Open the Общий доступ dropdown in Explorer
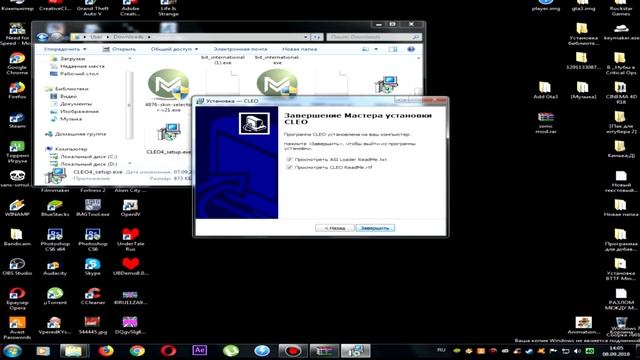This screenshot has width=640, height=360. (174, 49)
